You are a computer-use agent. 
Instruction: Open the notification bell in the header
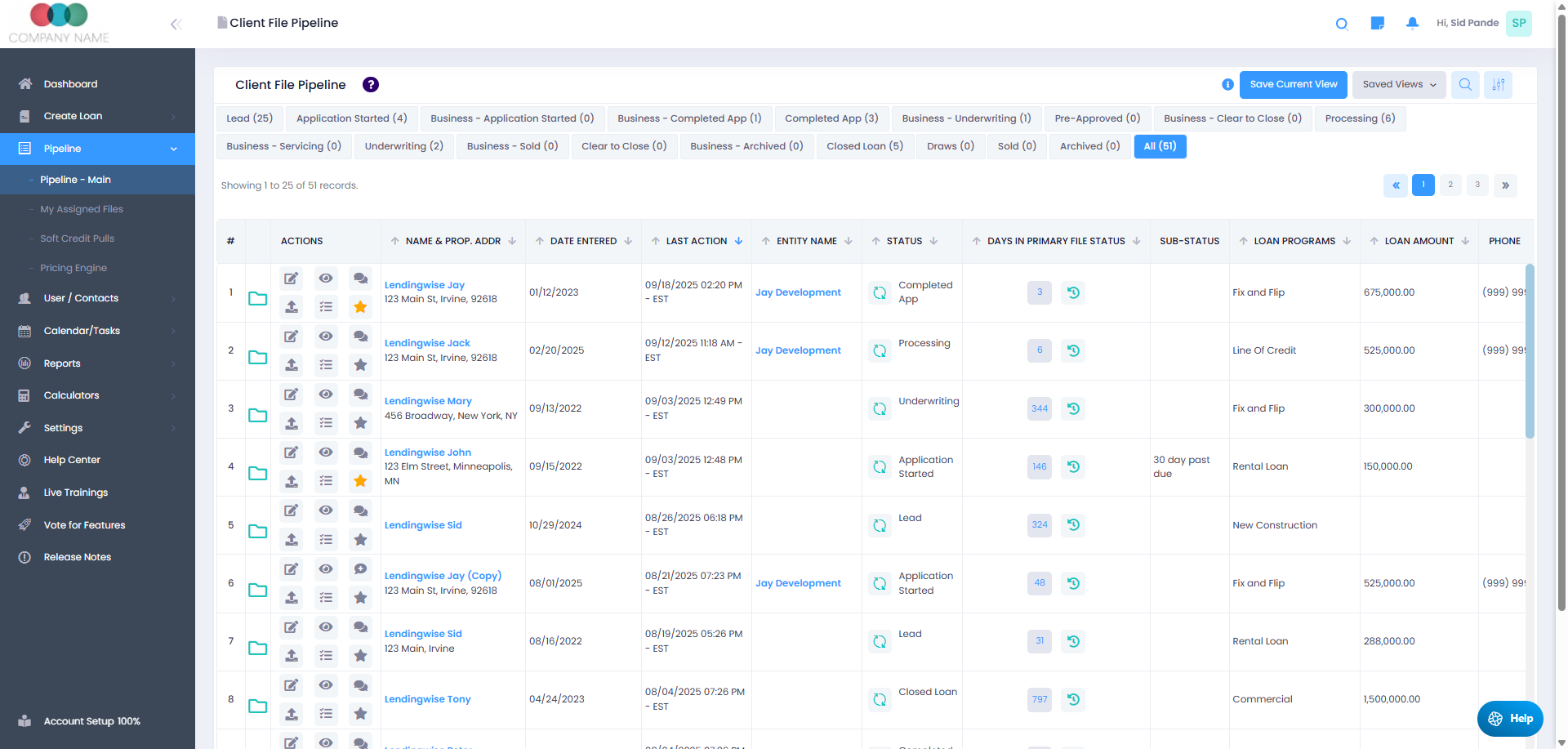tap(1412, 23)
